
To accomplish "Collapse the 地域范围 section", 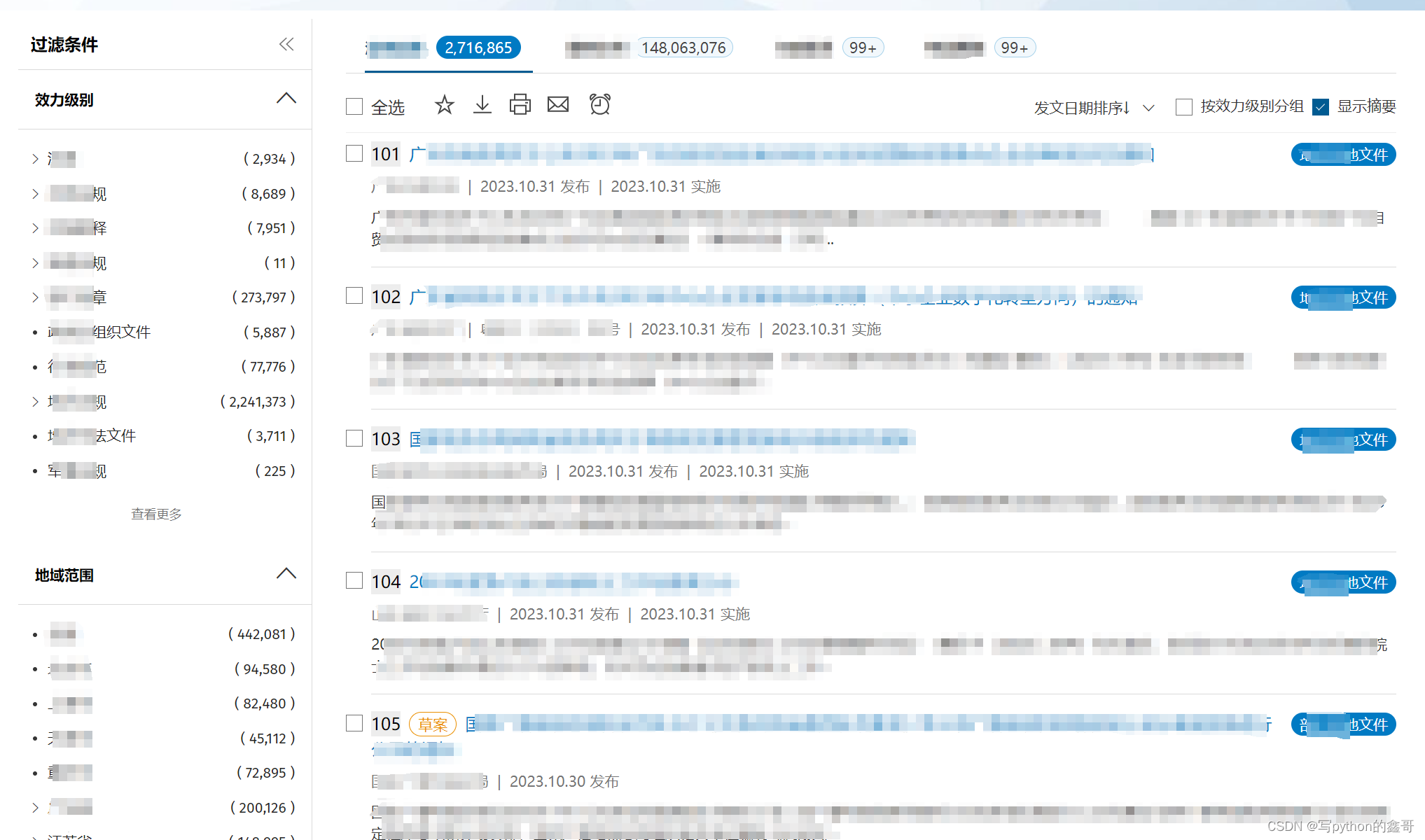I will (286, 574).
